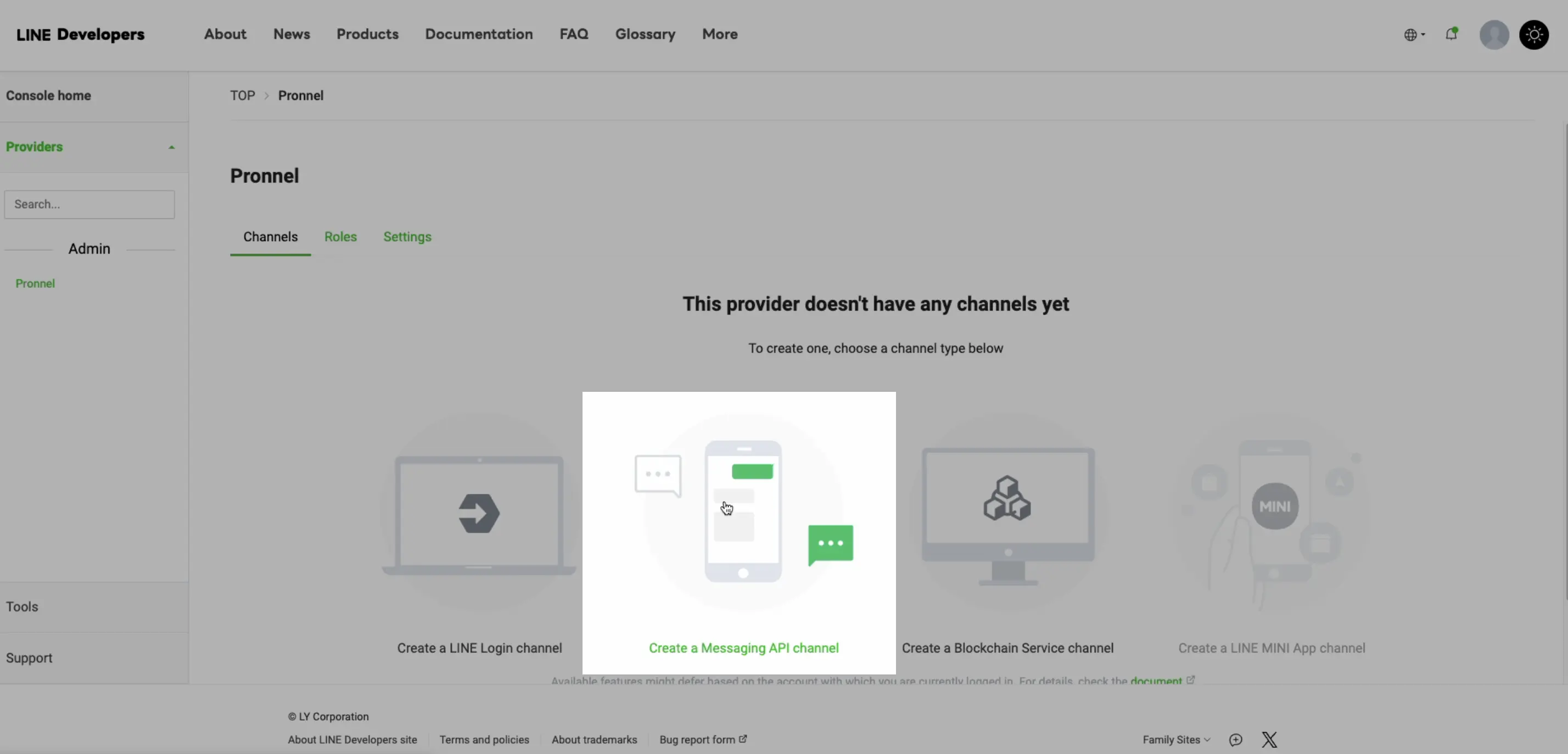The image size is (1568, 754).
Task: Click the LINE Developers logo
Action: [80, 34]
